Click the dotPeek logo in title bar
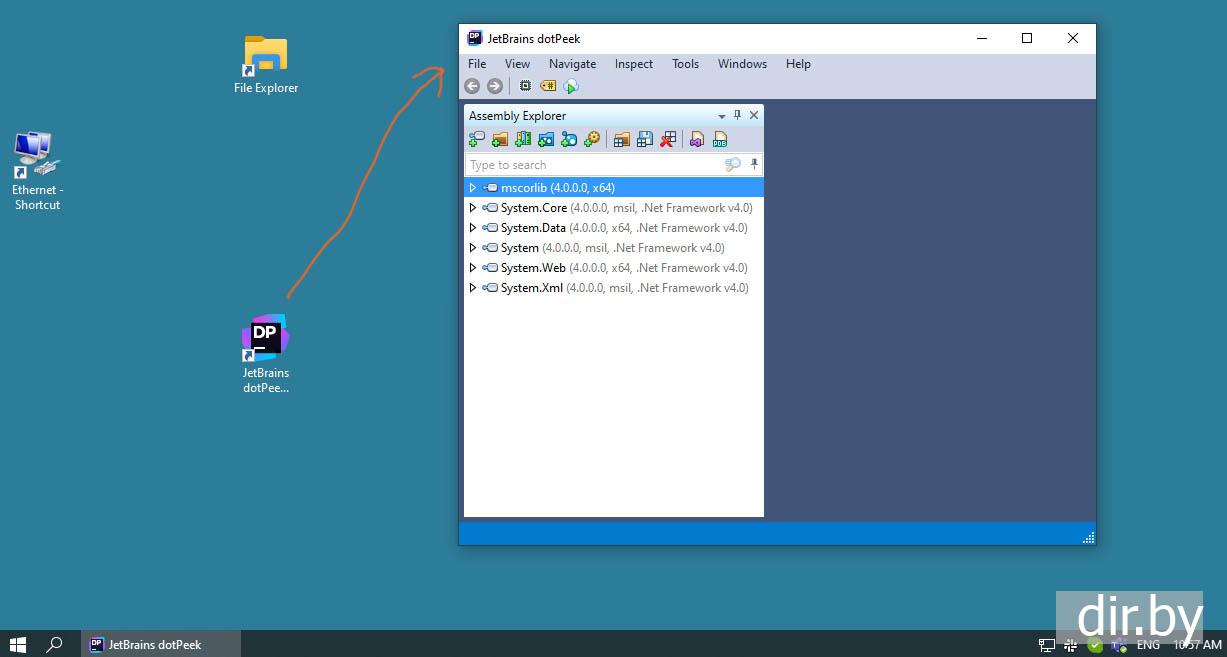Image resolution: width=1227 pixels, height=657 pixels. (x=475, y=38)
